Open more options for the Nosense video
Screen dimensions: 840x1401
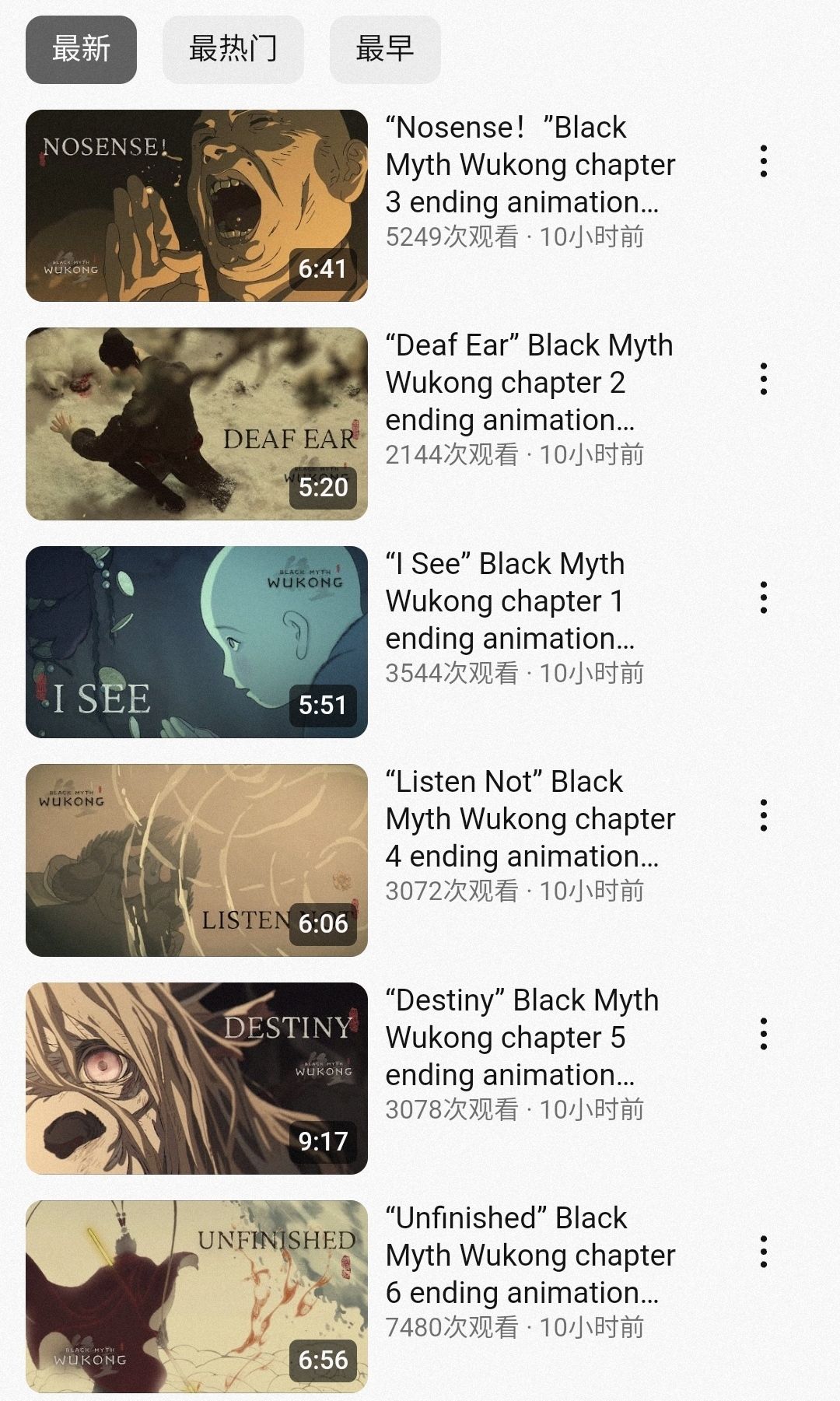[x=763, y=161]
